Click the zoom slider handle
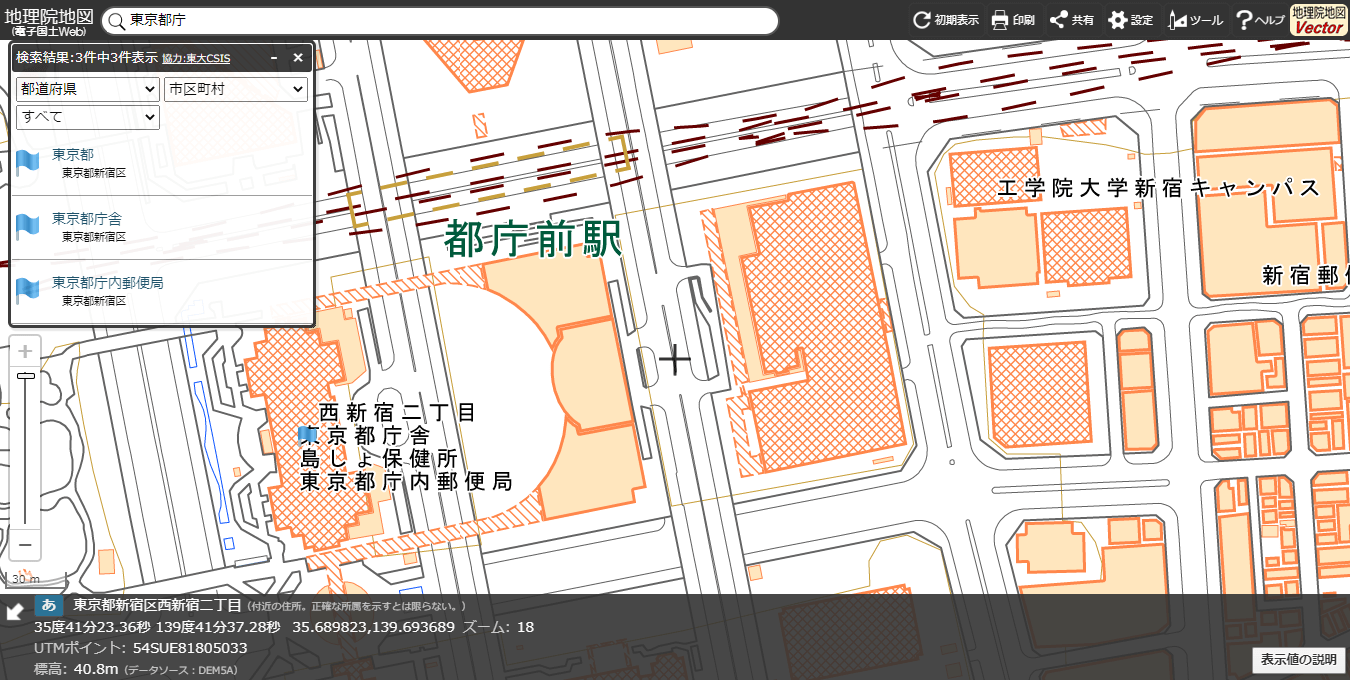Viewport: 1350px width, 680px height. click(26, 375)
